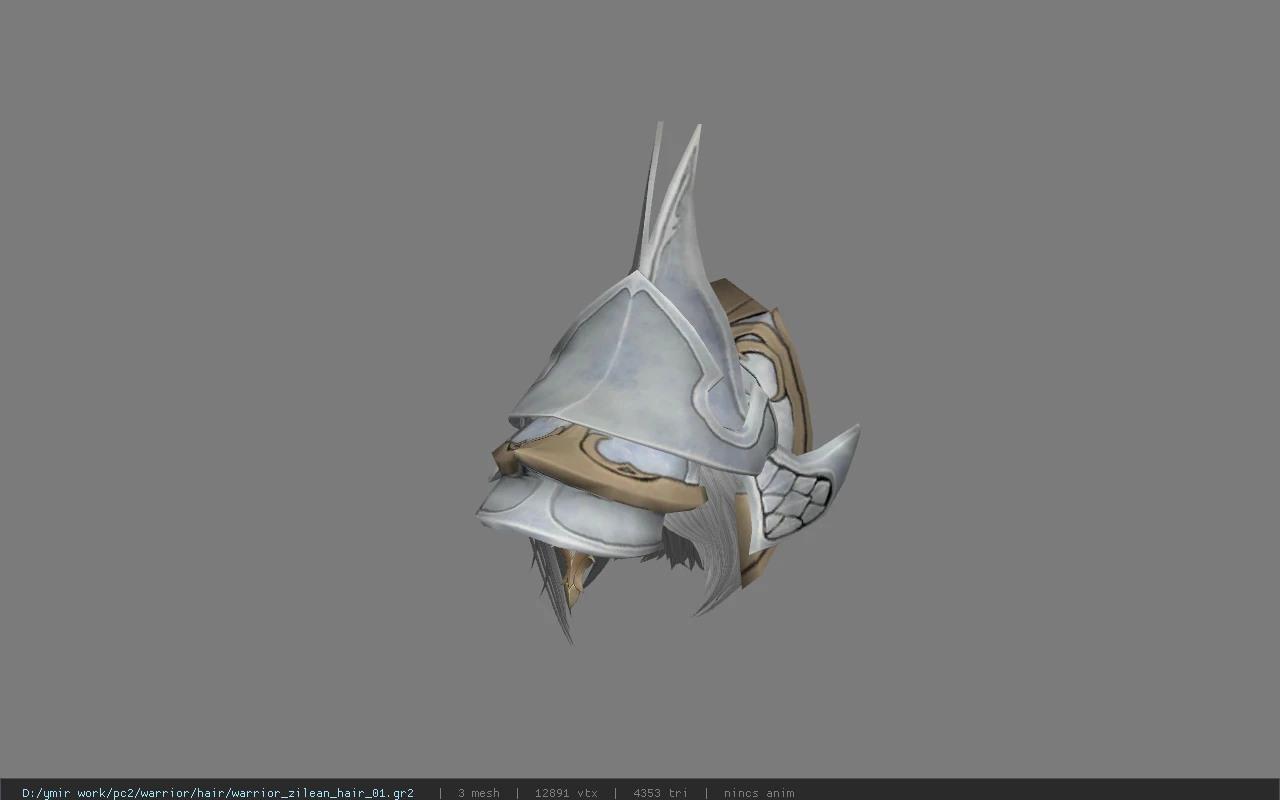1280x800 pixels.
Task: Select the anim indicator in status bar
Action: (x=759, y=793)
